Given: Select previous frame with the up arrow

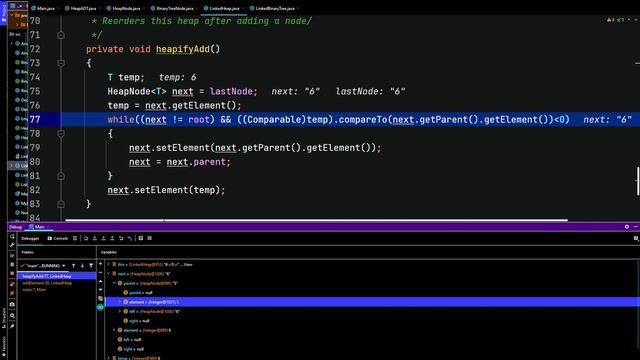Looking at the screenshot, I should 73,266.
